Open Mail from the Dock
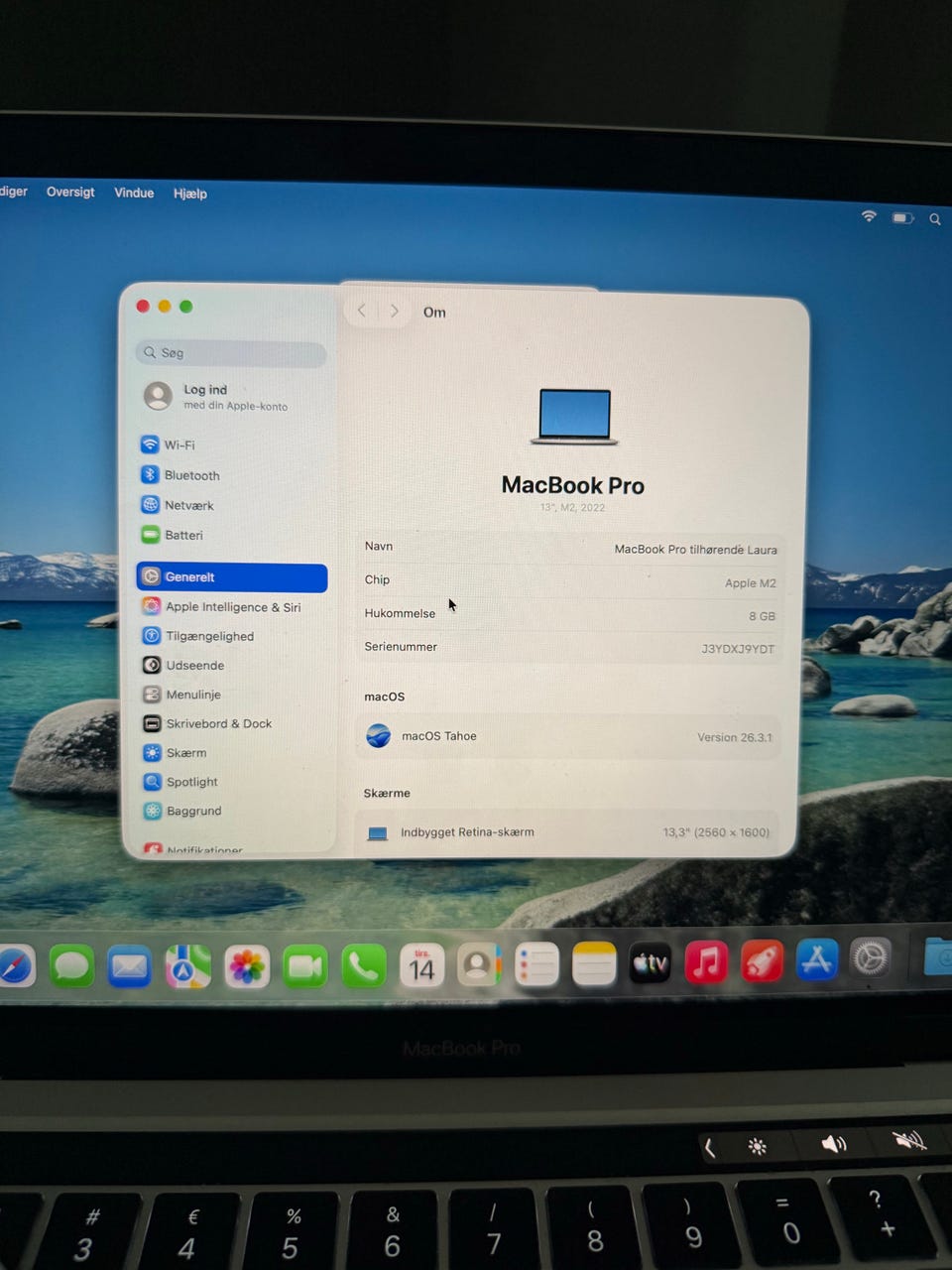 129,965
